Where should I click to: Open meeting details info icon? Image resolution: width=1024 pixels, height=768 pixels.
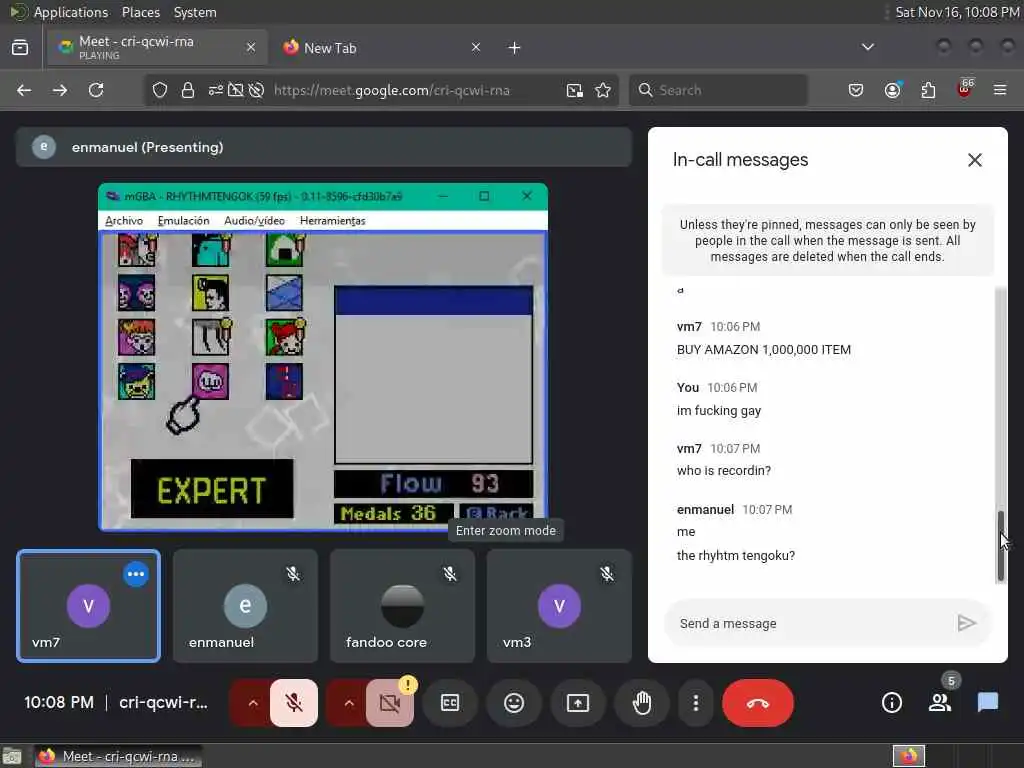pos(891,703)
